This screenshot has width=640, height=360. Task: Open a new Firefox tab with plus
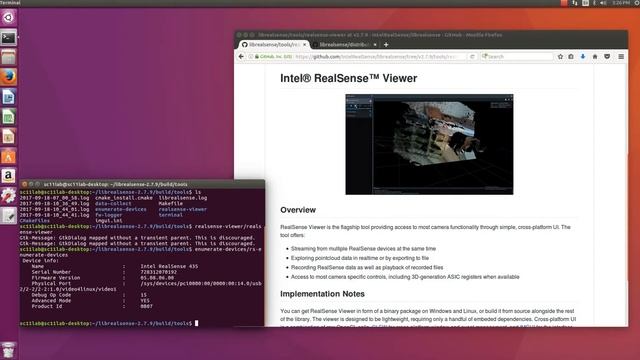386,44
